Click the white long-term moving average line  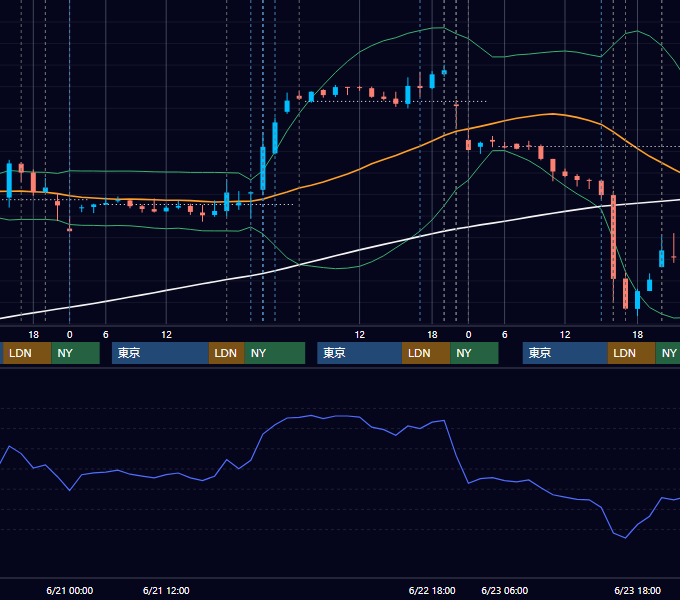[x=360, y=250]
